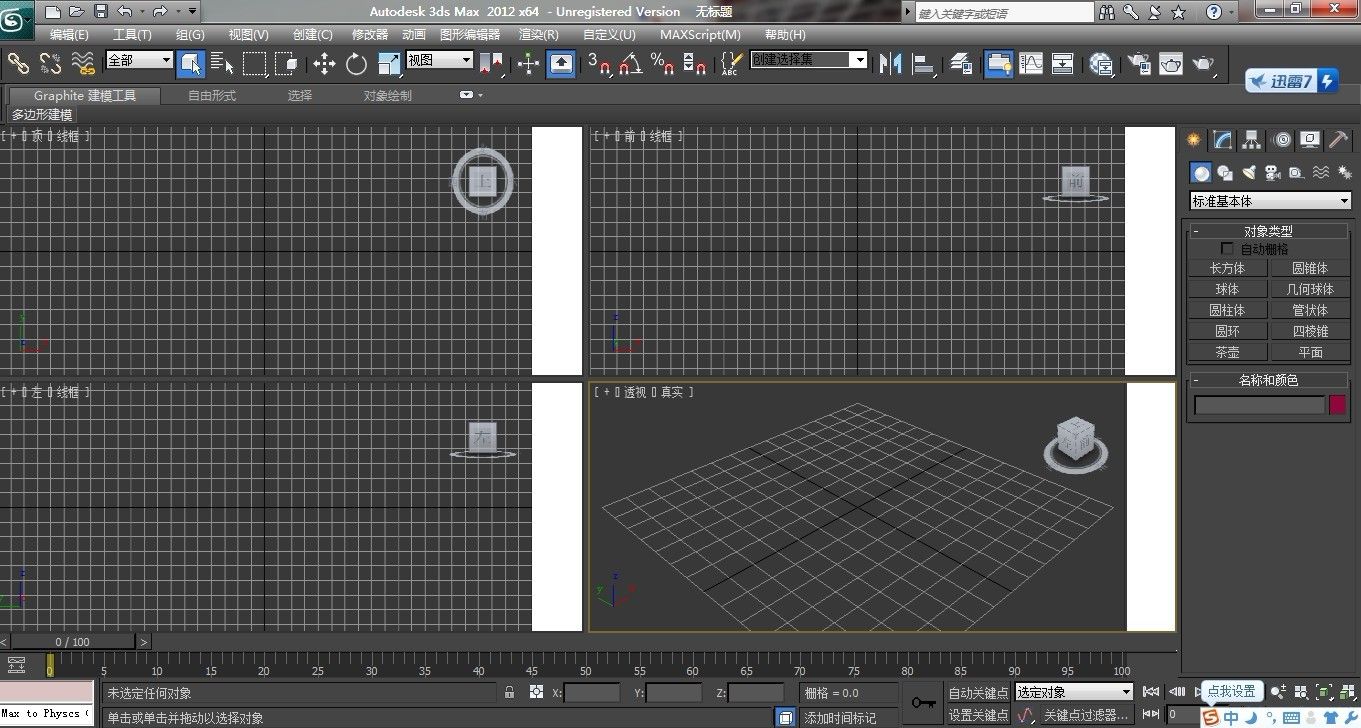Open the Curve Editor icon
This screenshot has width=1361, height=728.
coord(1030,63)
